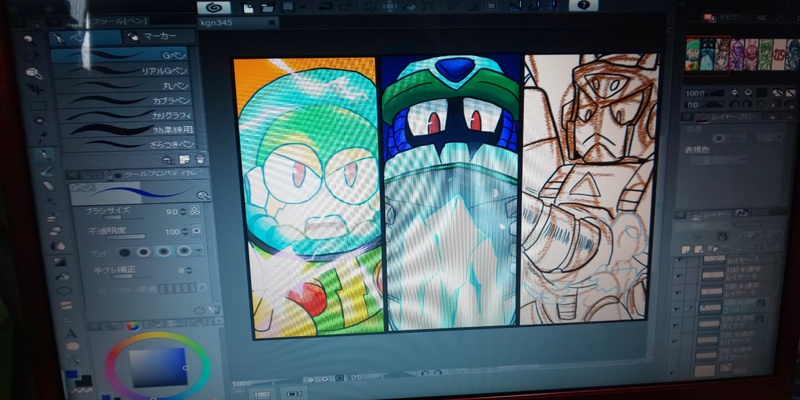The image size is (800, 400).
Task: Pick a hue on the color wheel ring
Action: tap(158, 335)
